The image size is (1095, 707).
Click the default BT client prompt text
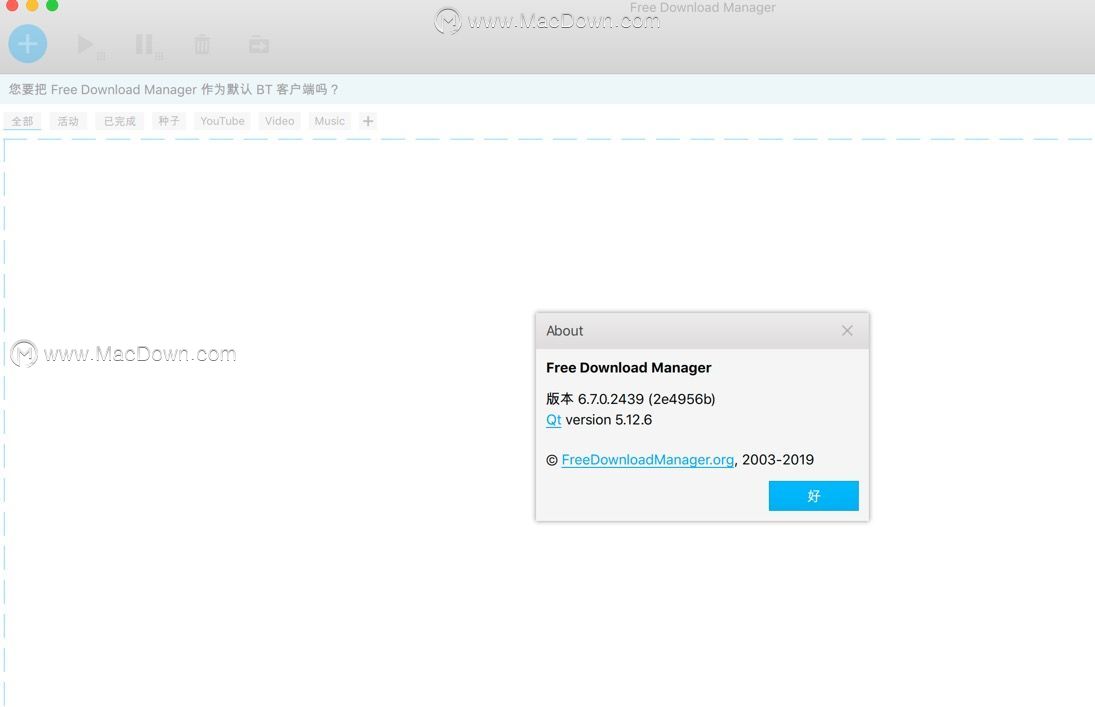pyautogui.click(x=174, y=89)
